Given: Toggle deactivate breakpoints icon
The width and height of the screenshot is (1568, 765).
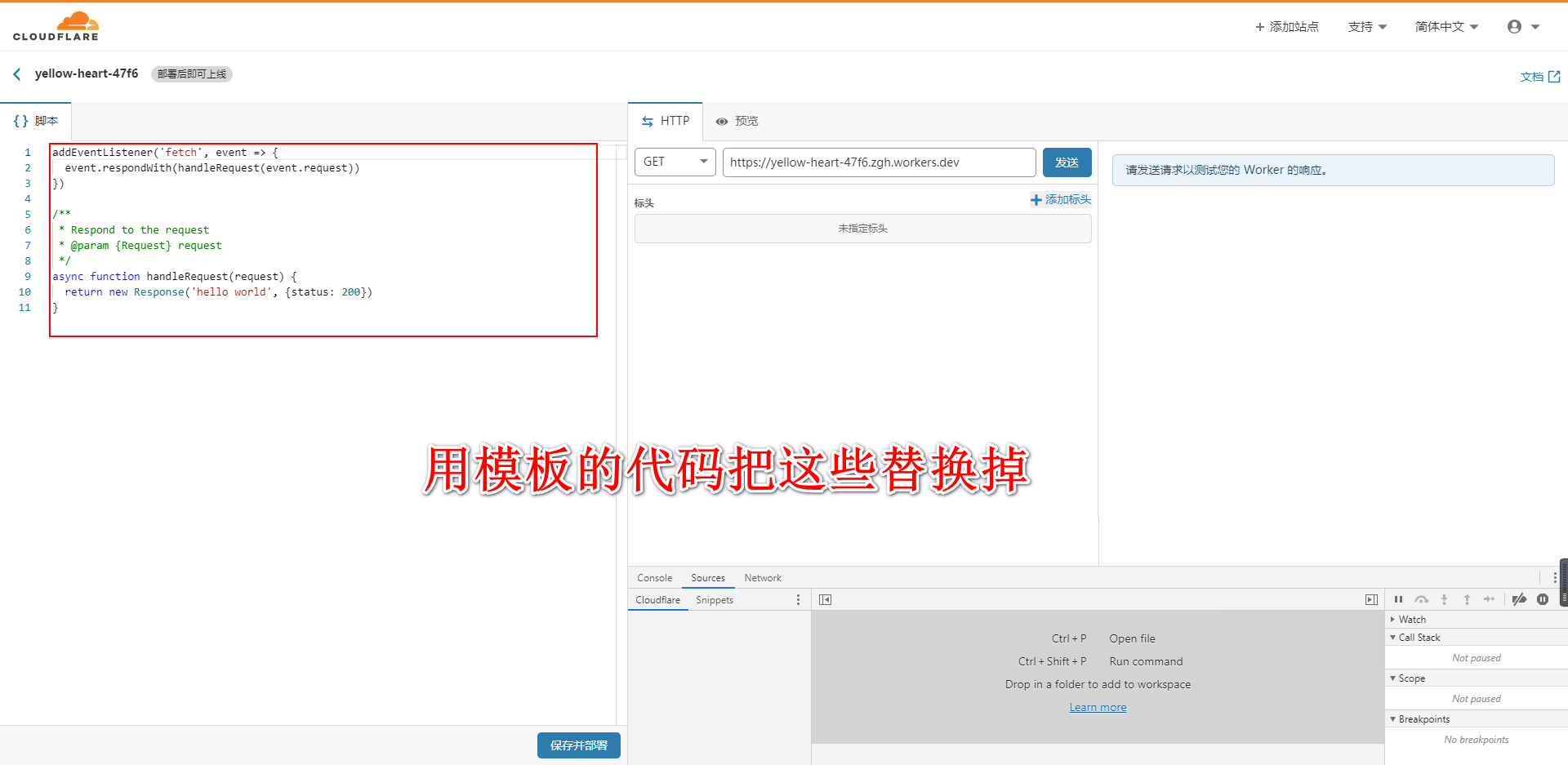Looking at the screenshot, I should pos(1519,599).
